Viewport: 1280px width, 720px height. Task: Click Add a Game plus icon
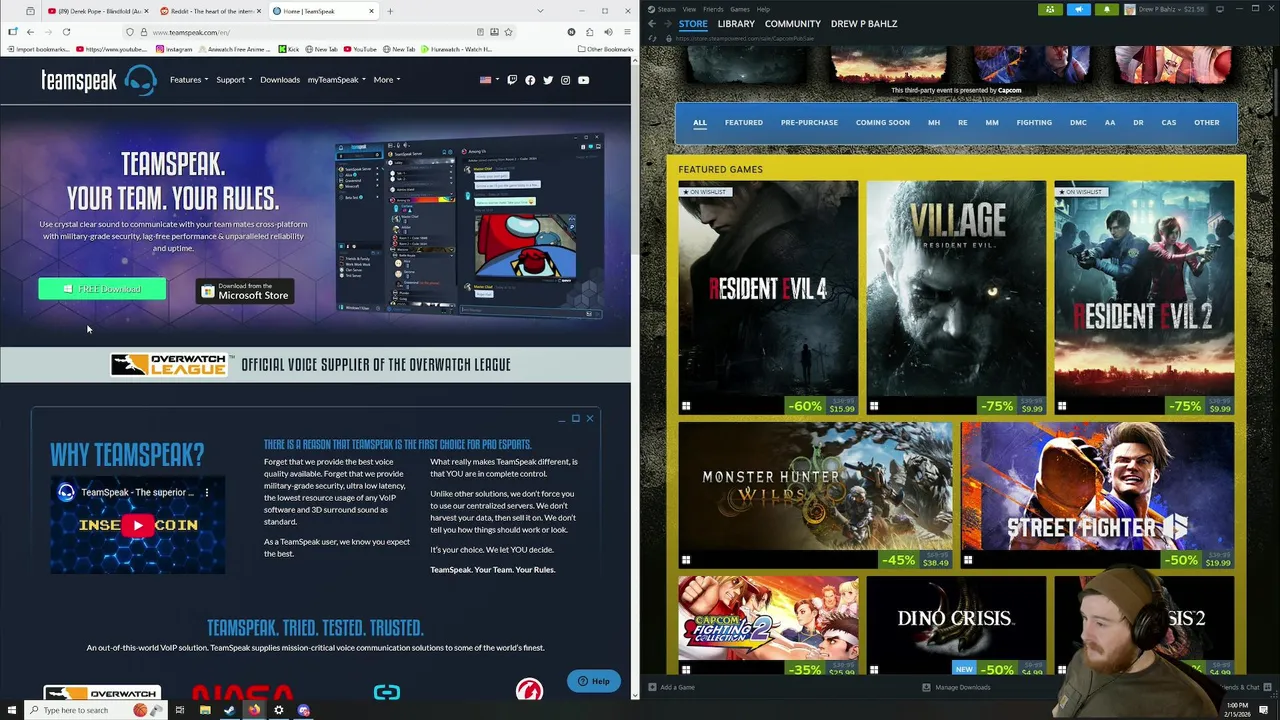point(652,687)
